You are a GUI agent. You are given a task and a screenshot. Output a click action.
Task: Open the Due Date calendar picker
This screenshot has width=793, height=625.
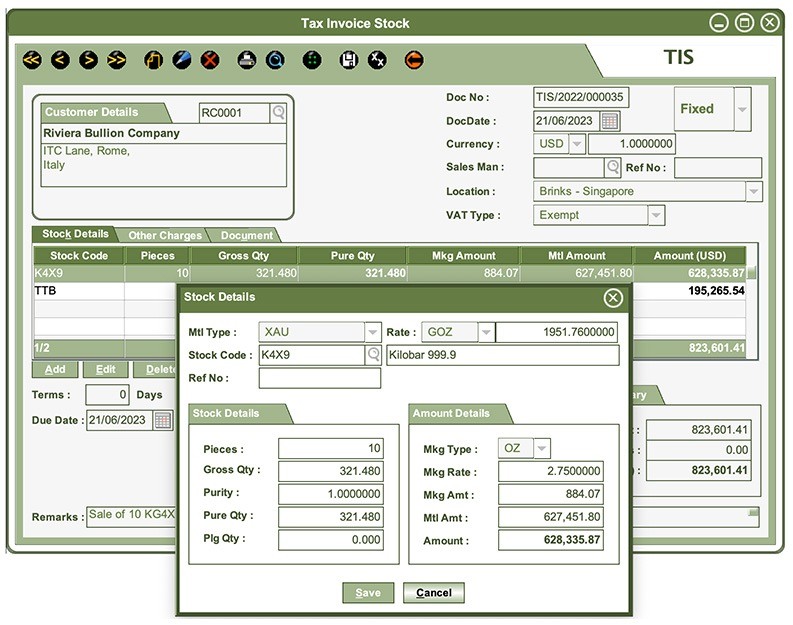click(163, 420)
